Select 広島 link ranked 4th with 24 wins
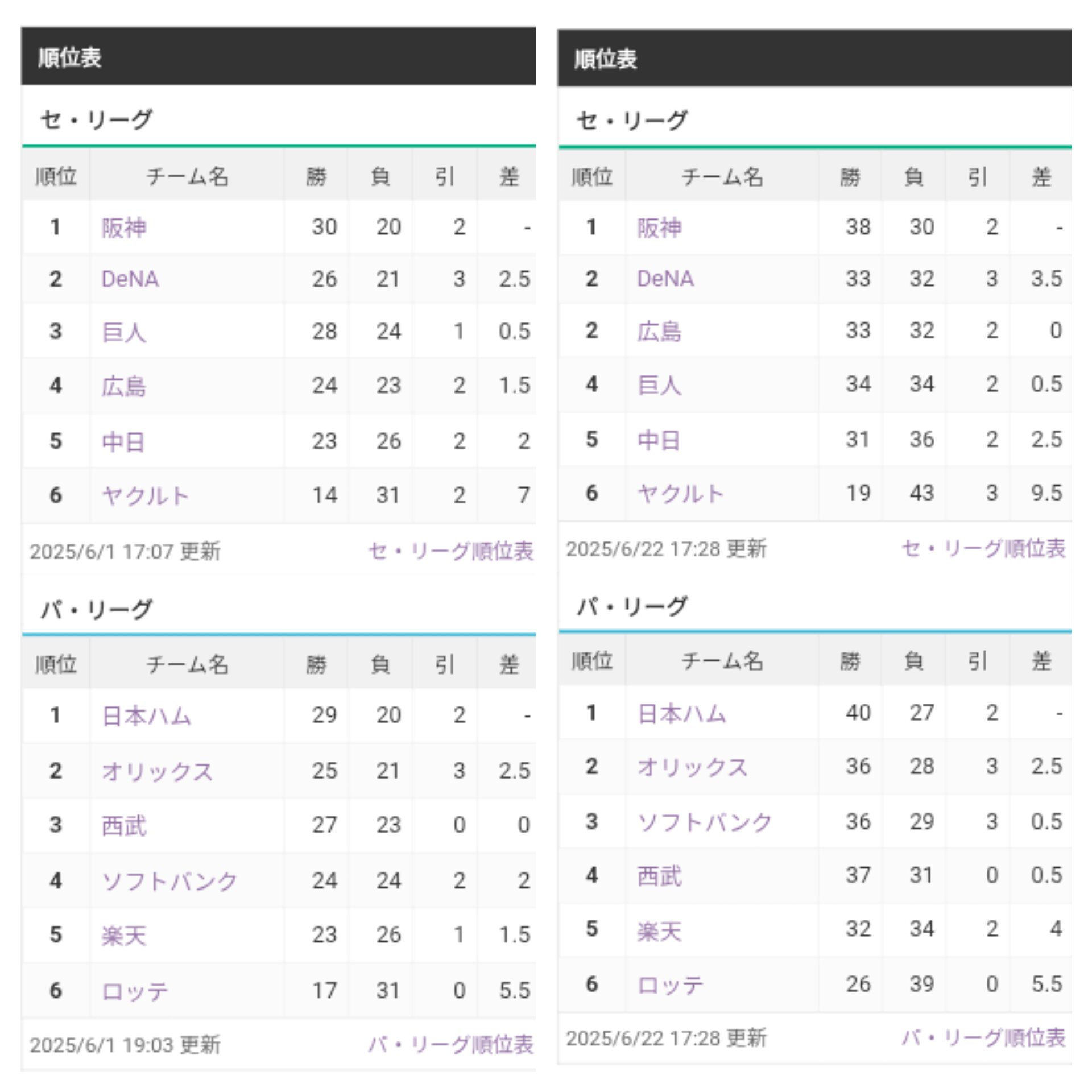 point(124,386)
